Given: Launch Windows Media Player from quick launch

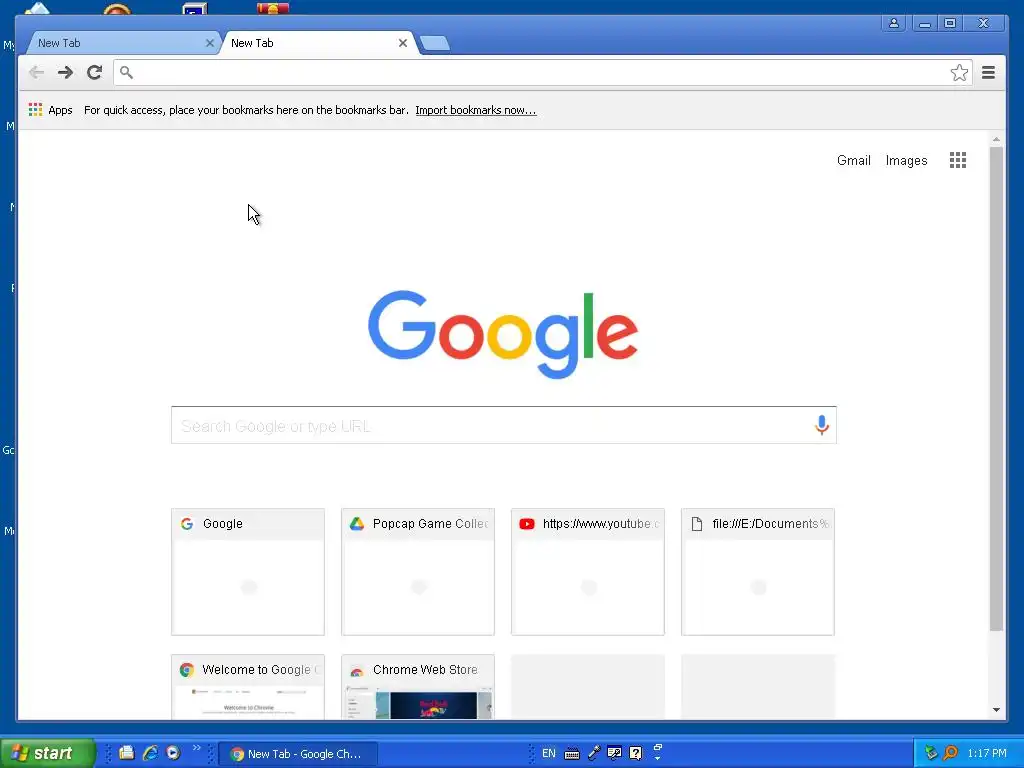Looking at the screenshot, I should click(x=173, y=753).
